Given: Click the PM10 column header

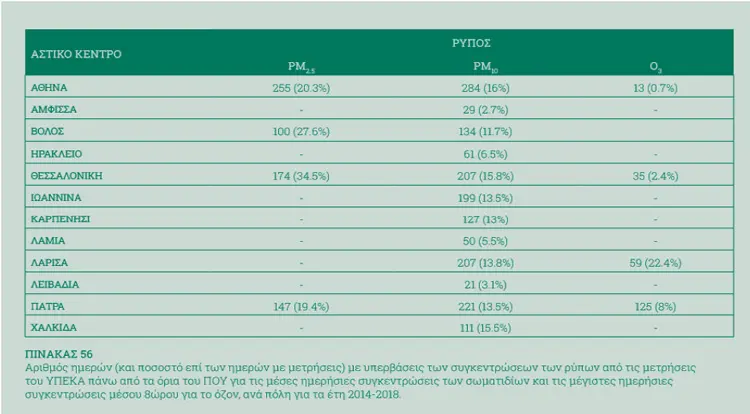Looking at the screenshot, I should (x=485, y=67).
